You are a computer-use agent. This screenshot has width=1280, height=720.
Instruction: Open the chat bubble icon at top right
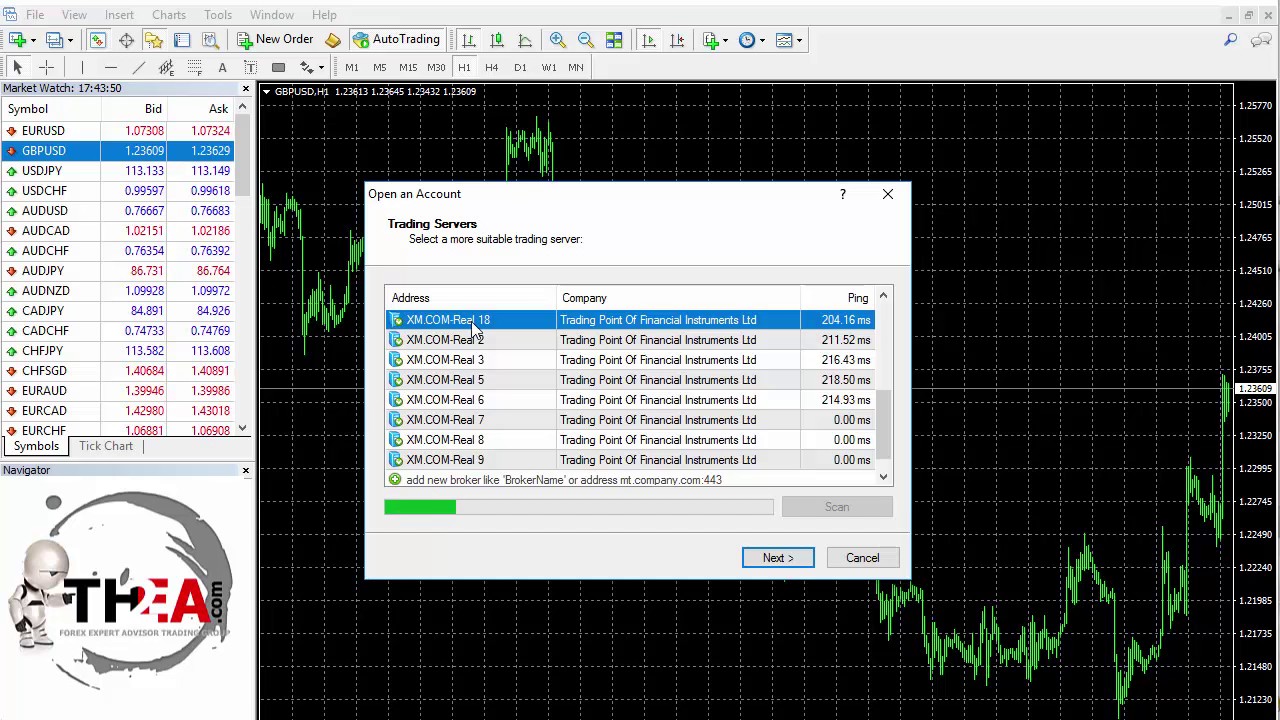pyautogui.click(x=1262, y=40)
